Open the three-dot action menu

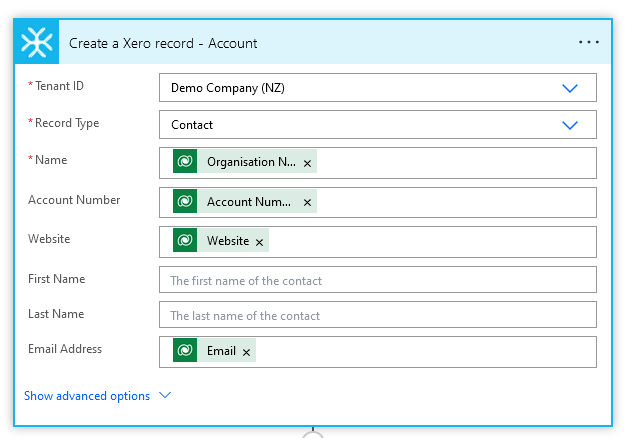[x=589, y=42]
